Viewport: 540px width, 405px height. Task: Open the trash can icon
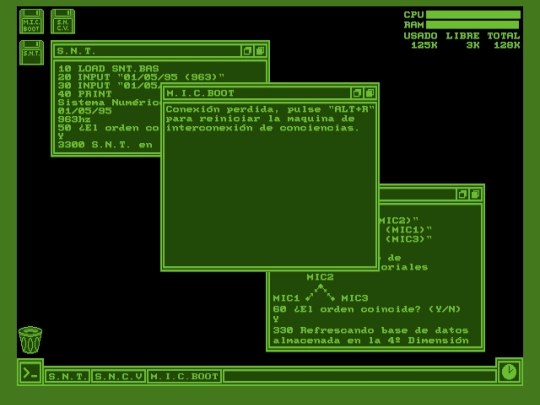[x=30, y=340]
